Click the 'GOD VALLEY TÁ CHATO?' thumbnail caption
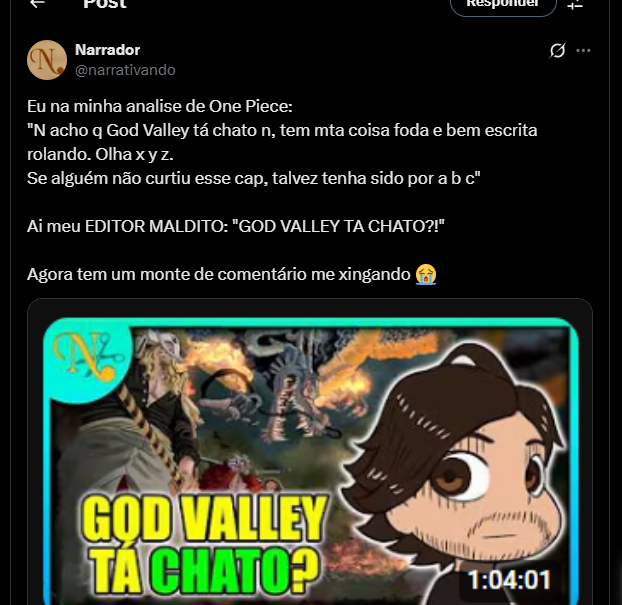The width and height of the screenshot is (622, 605). click(x=204, y=544)
